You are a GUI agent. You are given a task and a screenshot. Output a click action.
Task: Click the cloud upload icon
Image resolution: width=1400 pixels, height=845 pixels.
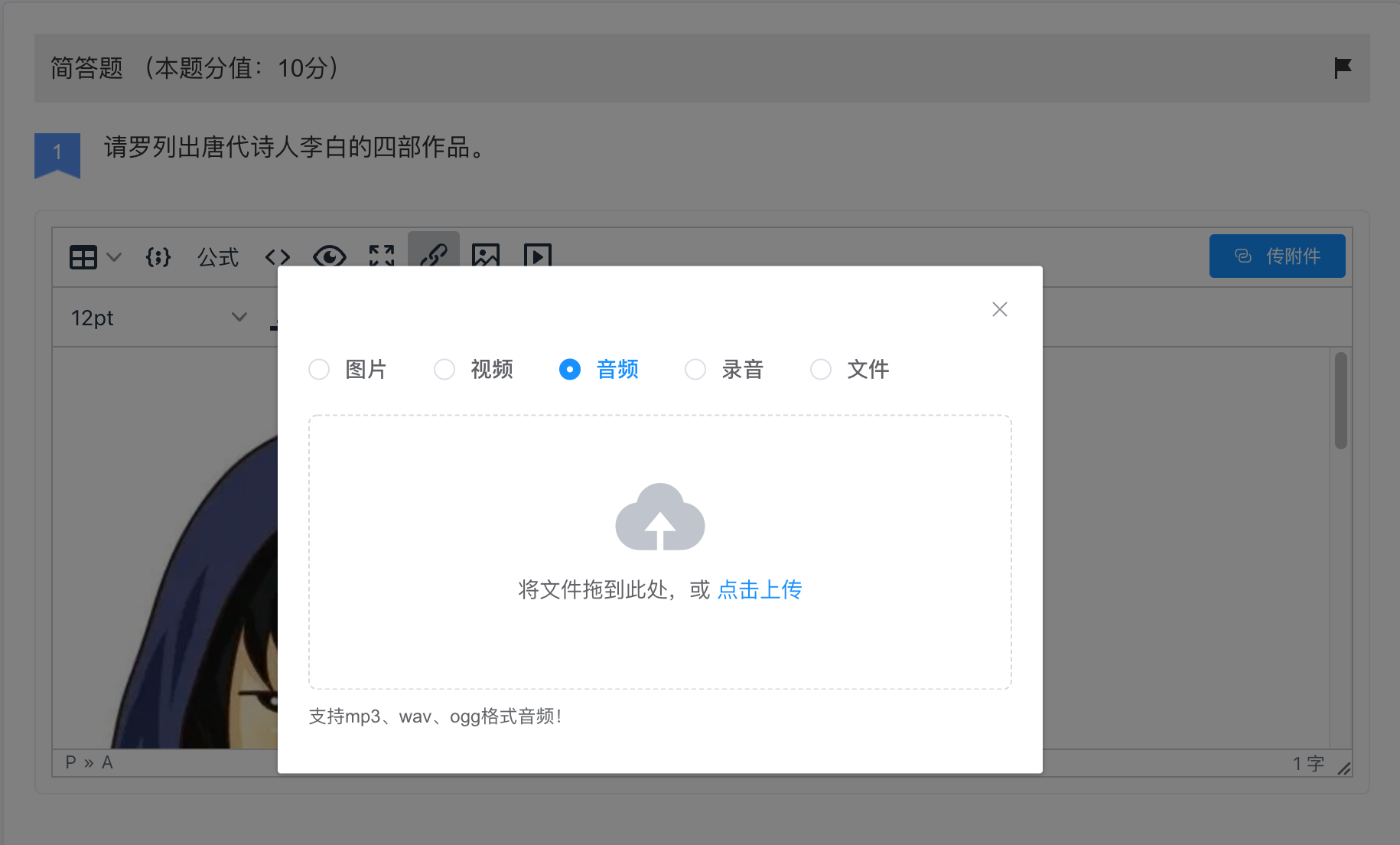(660, 517)
